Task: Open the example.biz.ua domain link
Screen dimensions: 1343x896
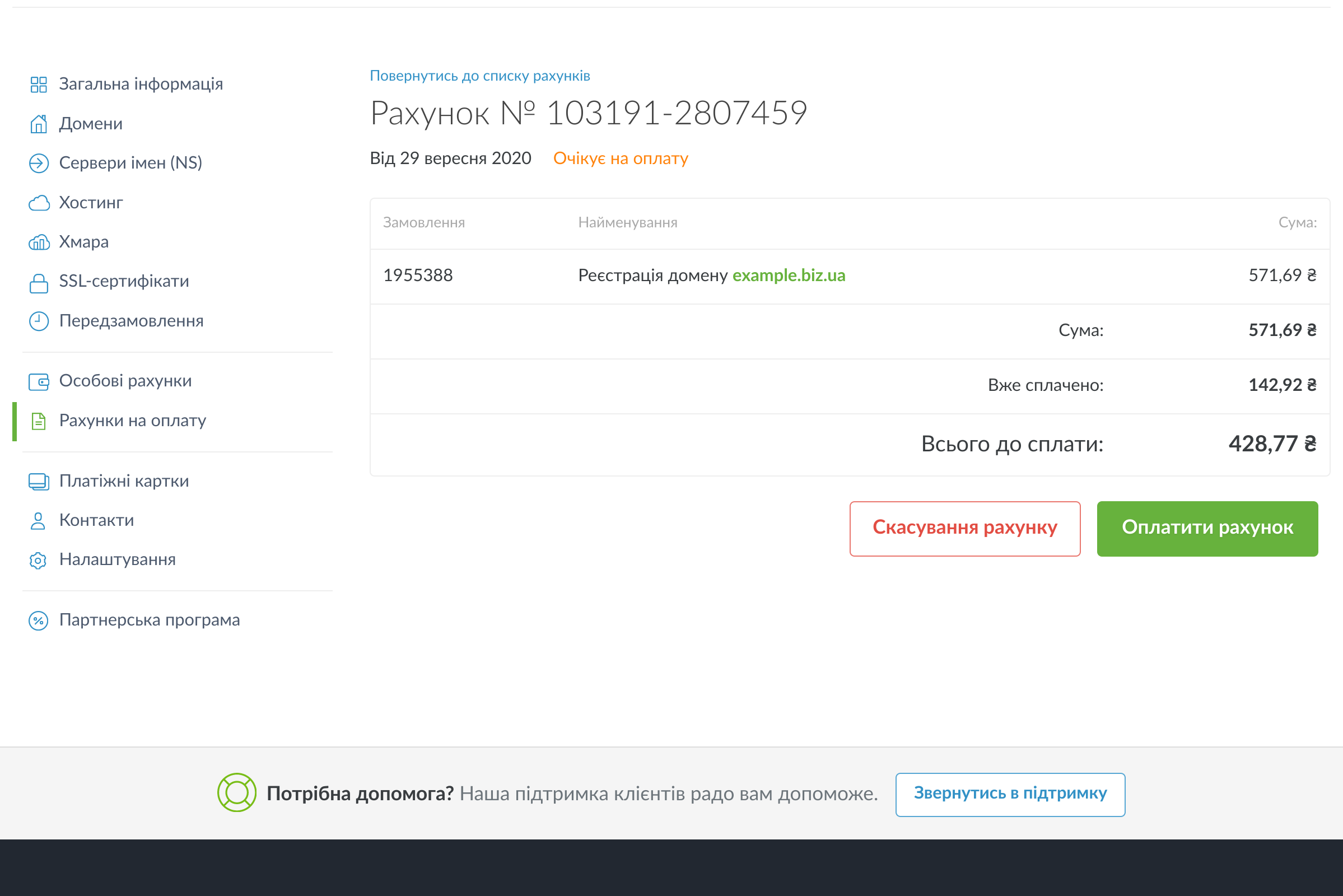Action: (x=788, y=276)
